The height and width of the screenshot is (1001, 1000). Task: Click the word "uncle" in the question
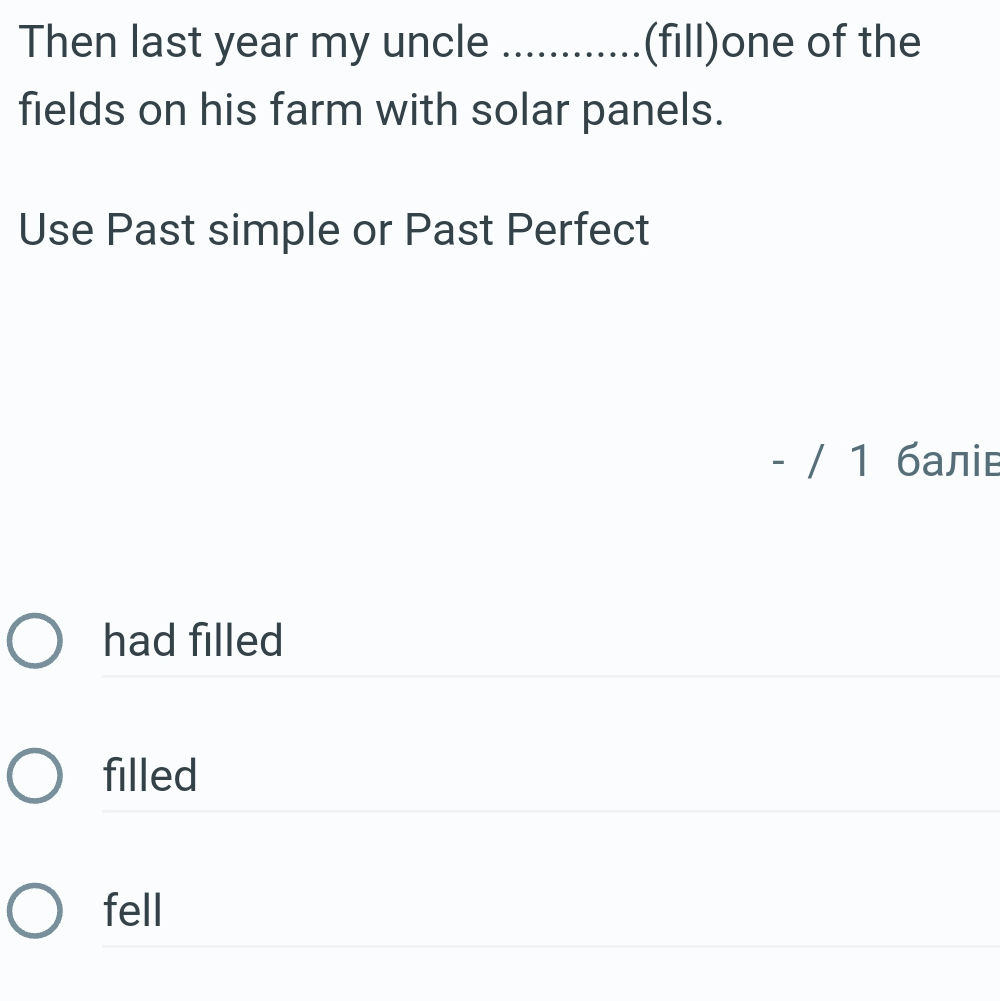tap(438, 43)
